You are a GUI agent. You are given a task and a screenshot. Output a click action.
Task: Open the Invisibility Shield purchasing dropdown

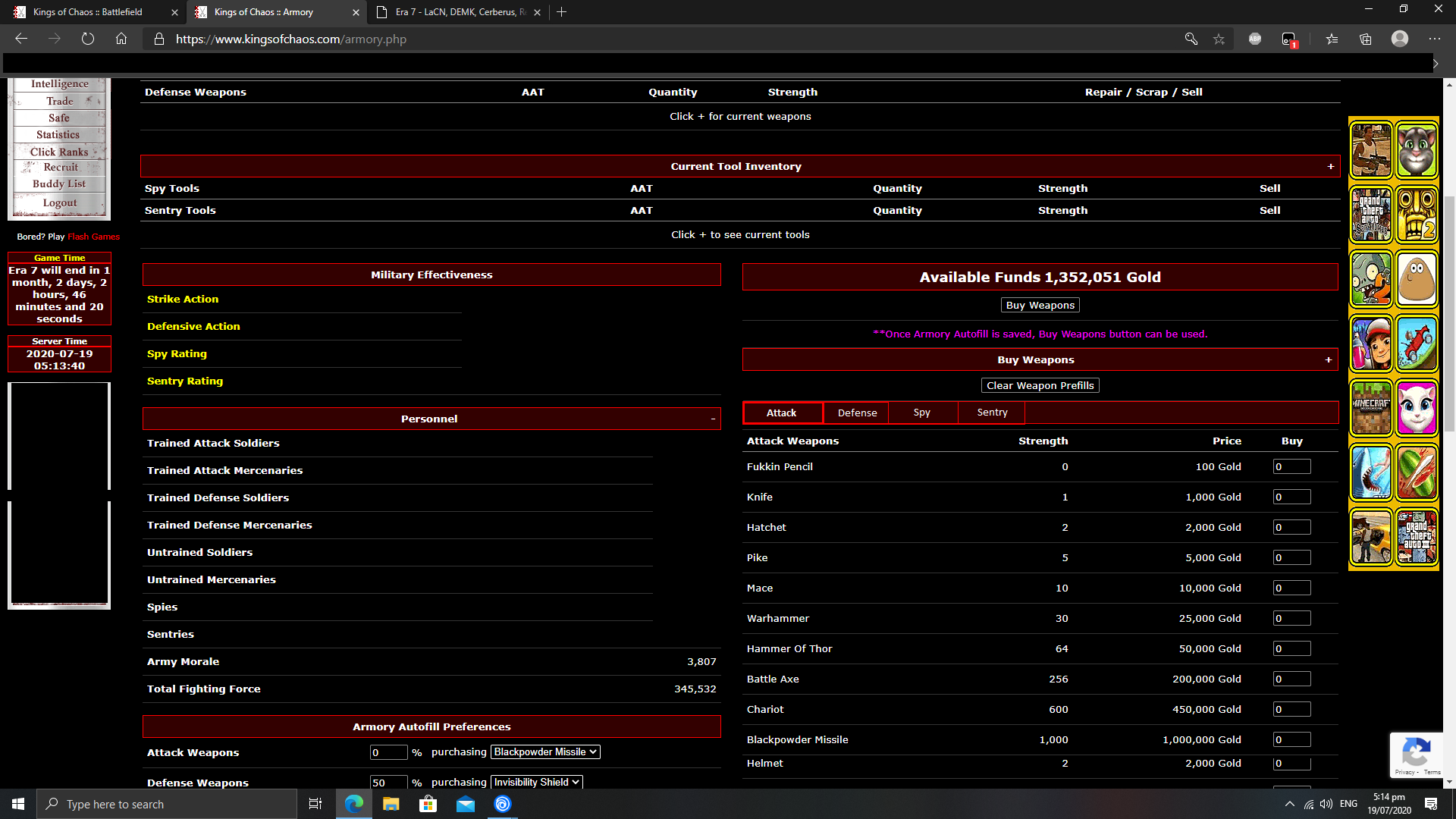coord(537,782)
